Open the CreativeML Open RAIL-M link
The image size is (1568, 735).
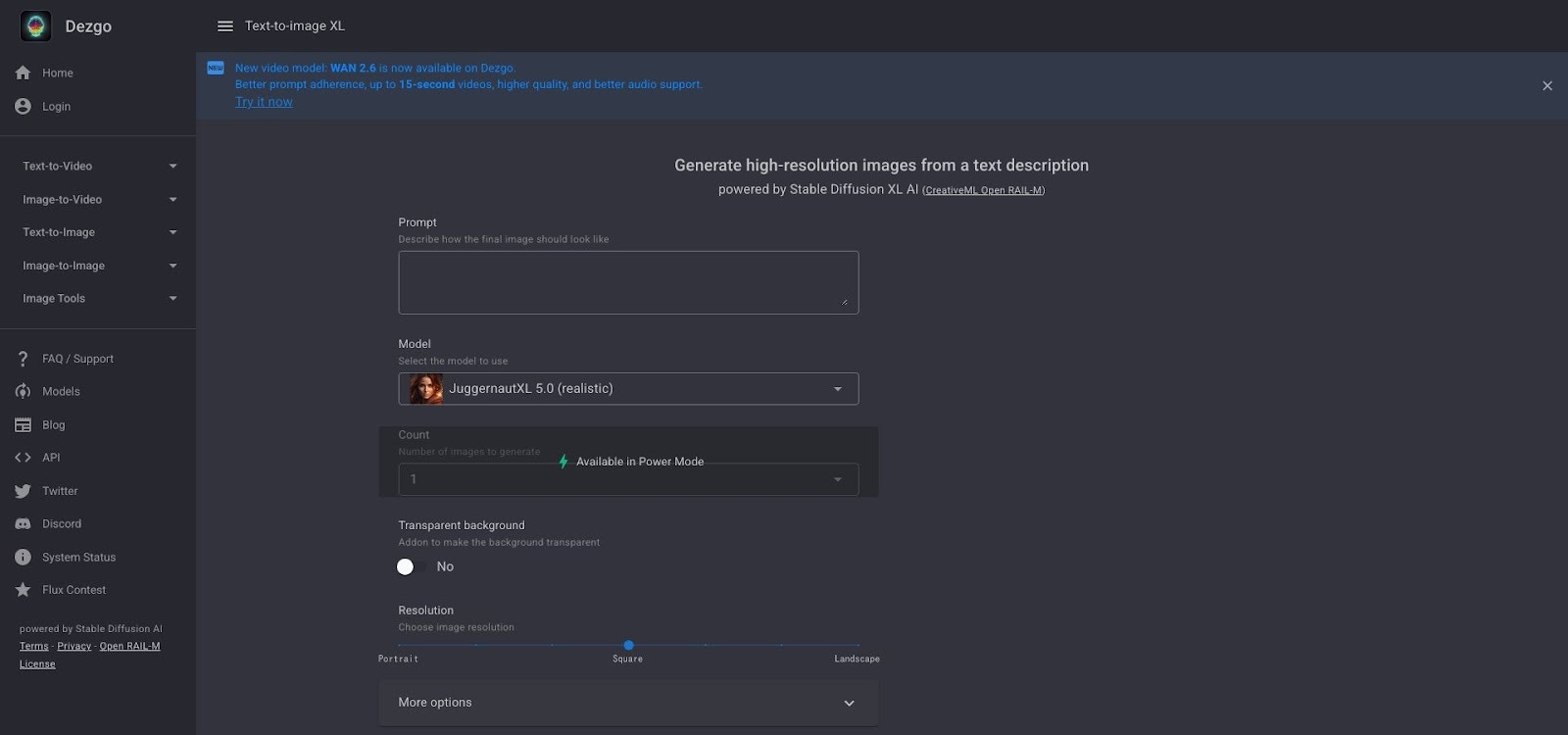point(983,190)
